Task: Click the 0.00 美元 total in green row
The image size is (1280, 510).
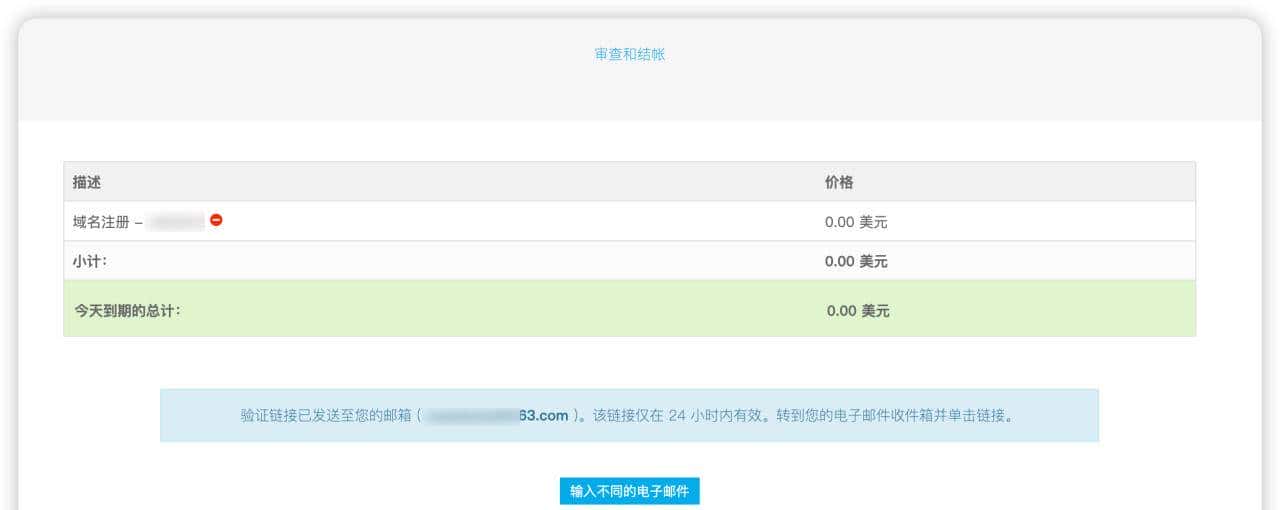Action: click(858, 311)
